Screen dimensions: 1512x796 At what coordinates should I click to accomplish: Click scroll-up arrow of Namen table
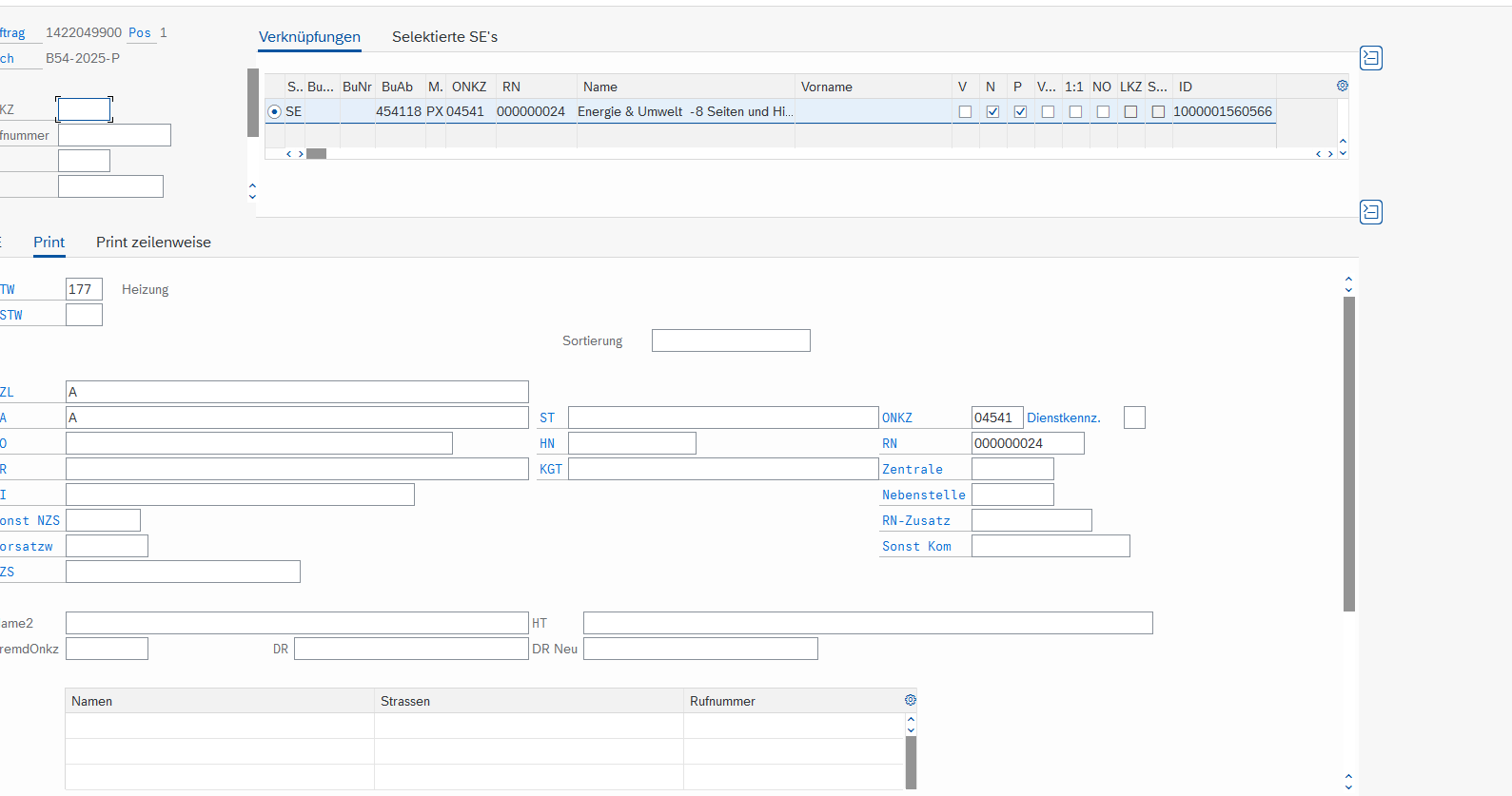tap(911, 719)
